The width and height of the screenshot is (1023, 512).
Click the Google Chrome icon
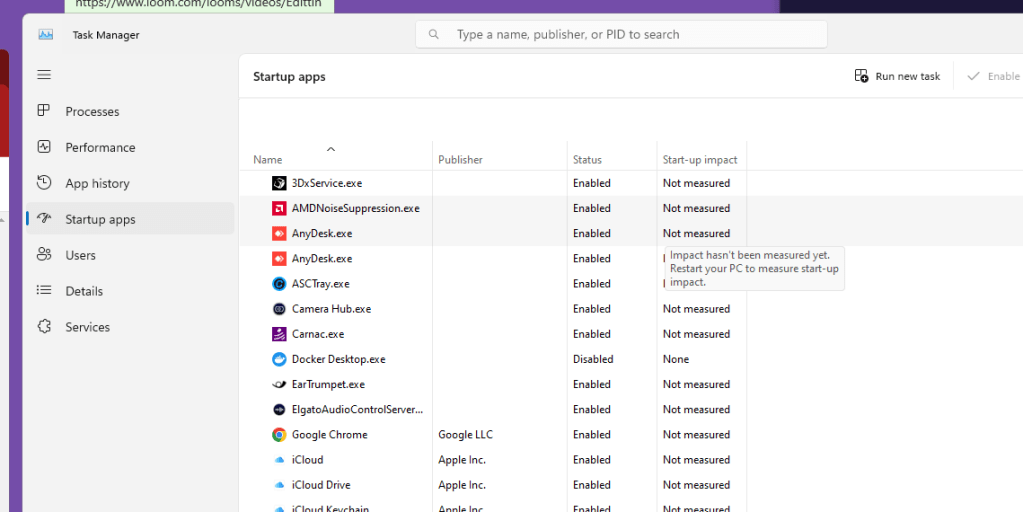tap(279, 434)
